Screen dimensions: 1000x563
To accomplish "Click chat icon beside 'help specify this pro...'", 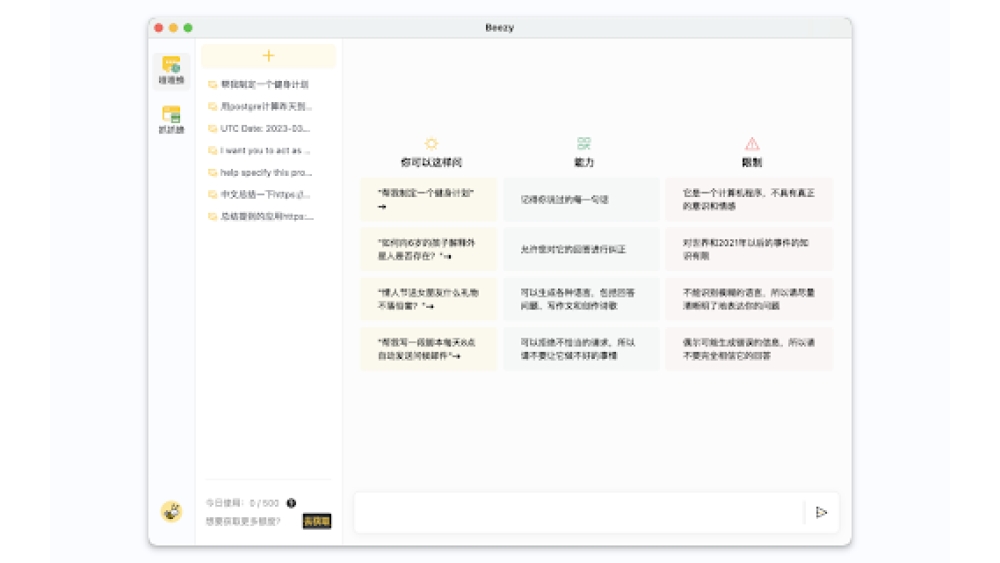I will 212,173.
